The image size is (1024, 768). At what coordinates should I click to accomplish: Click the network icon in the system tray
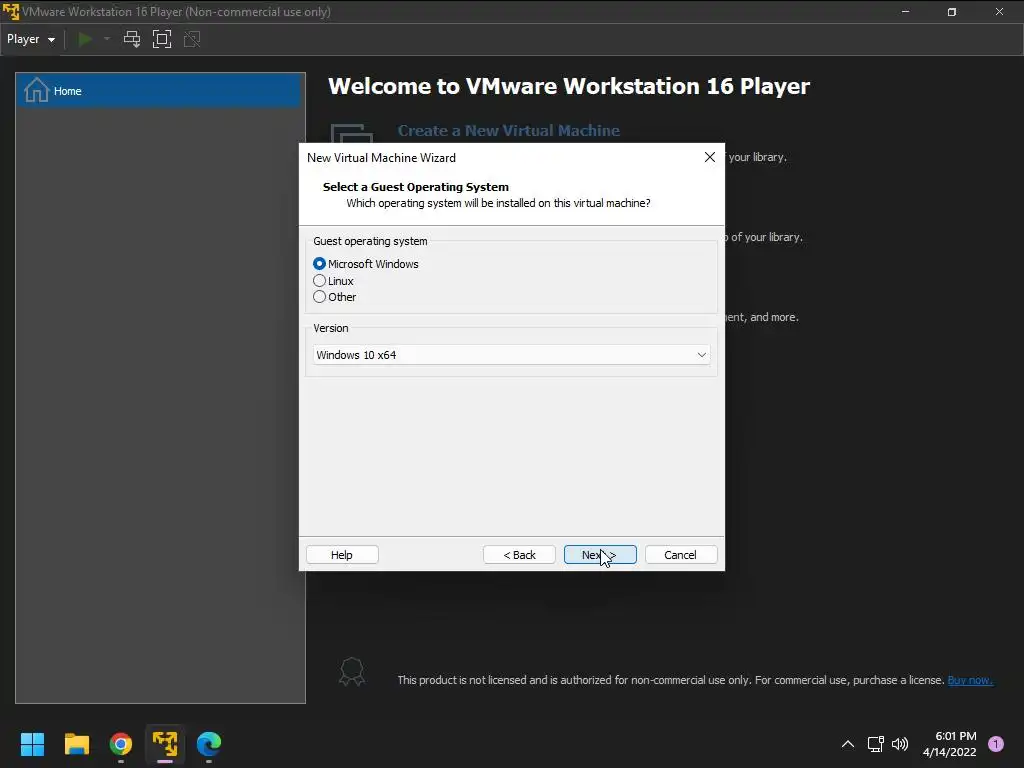point(875,744)
